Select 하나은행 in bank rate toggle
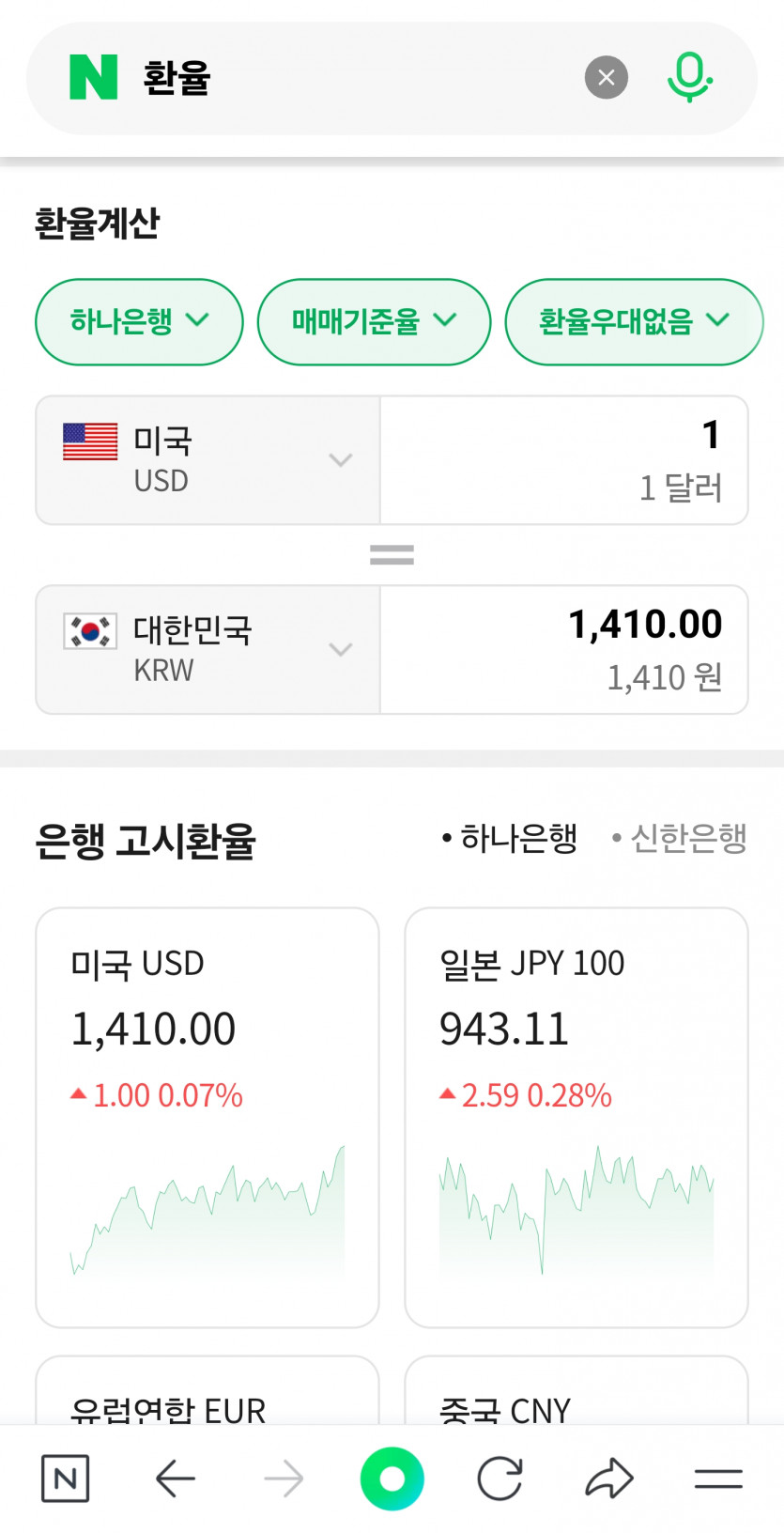 [510, 838]
